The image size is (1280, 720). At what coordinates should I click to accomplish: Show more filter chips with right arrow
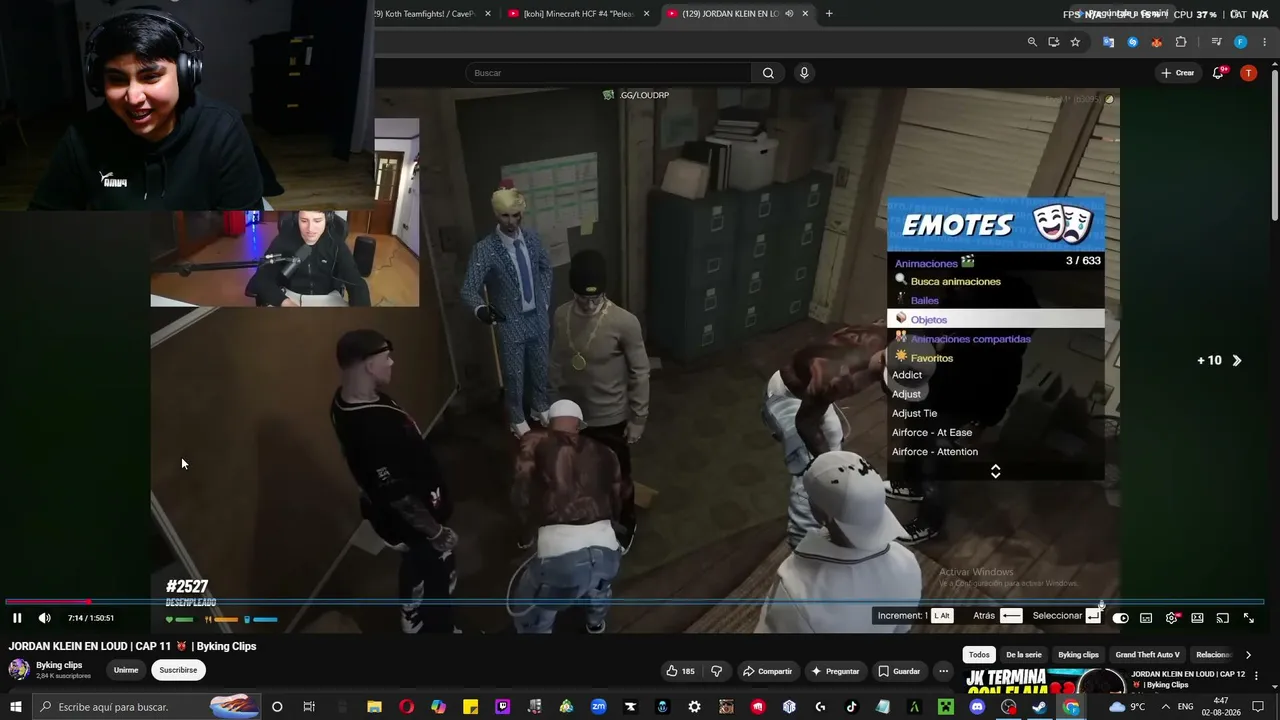coord(1248,655)
